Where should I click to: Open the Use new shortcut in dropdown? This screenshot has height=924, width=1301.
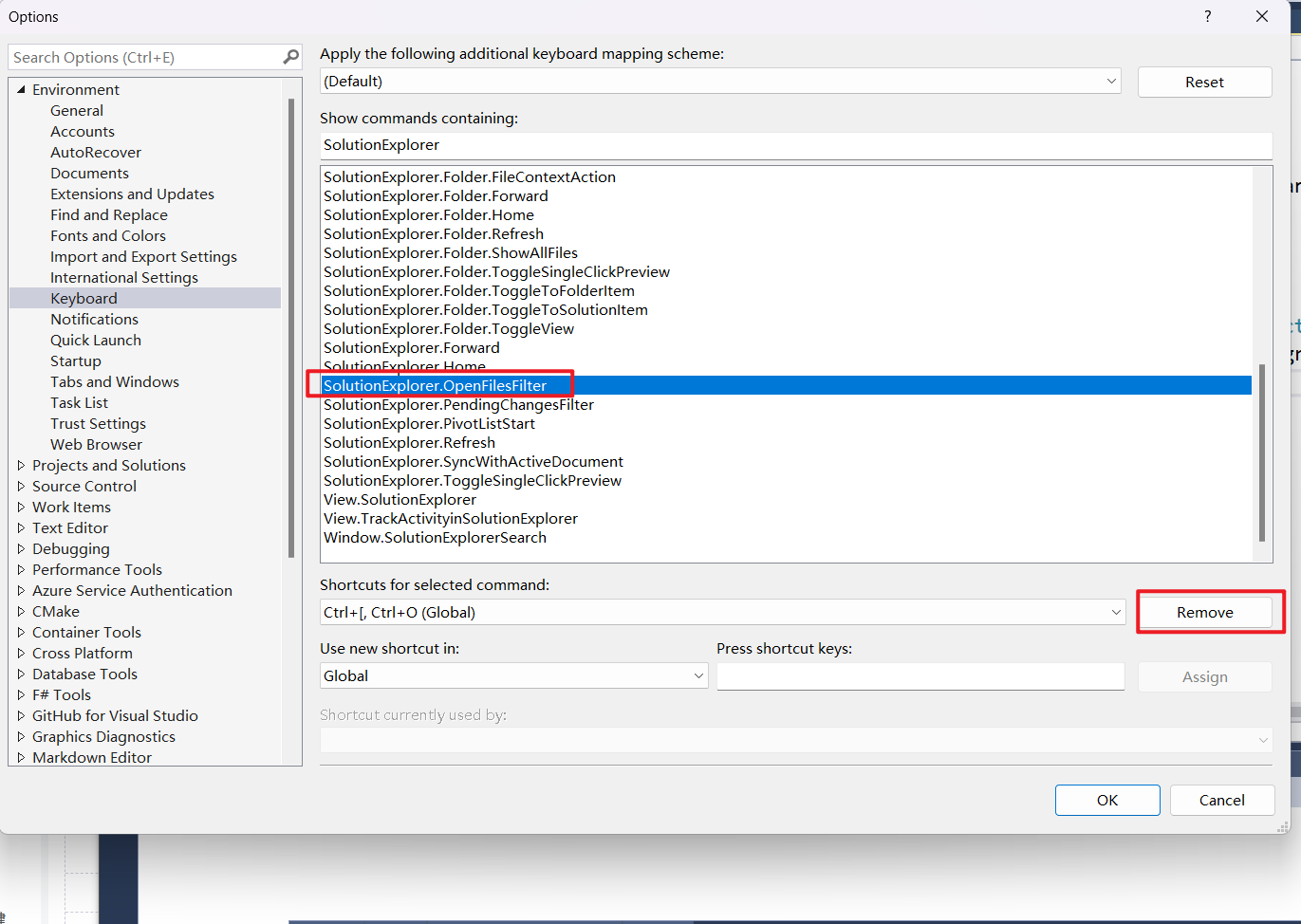[698, 676]
